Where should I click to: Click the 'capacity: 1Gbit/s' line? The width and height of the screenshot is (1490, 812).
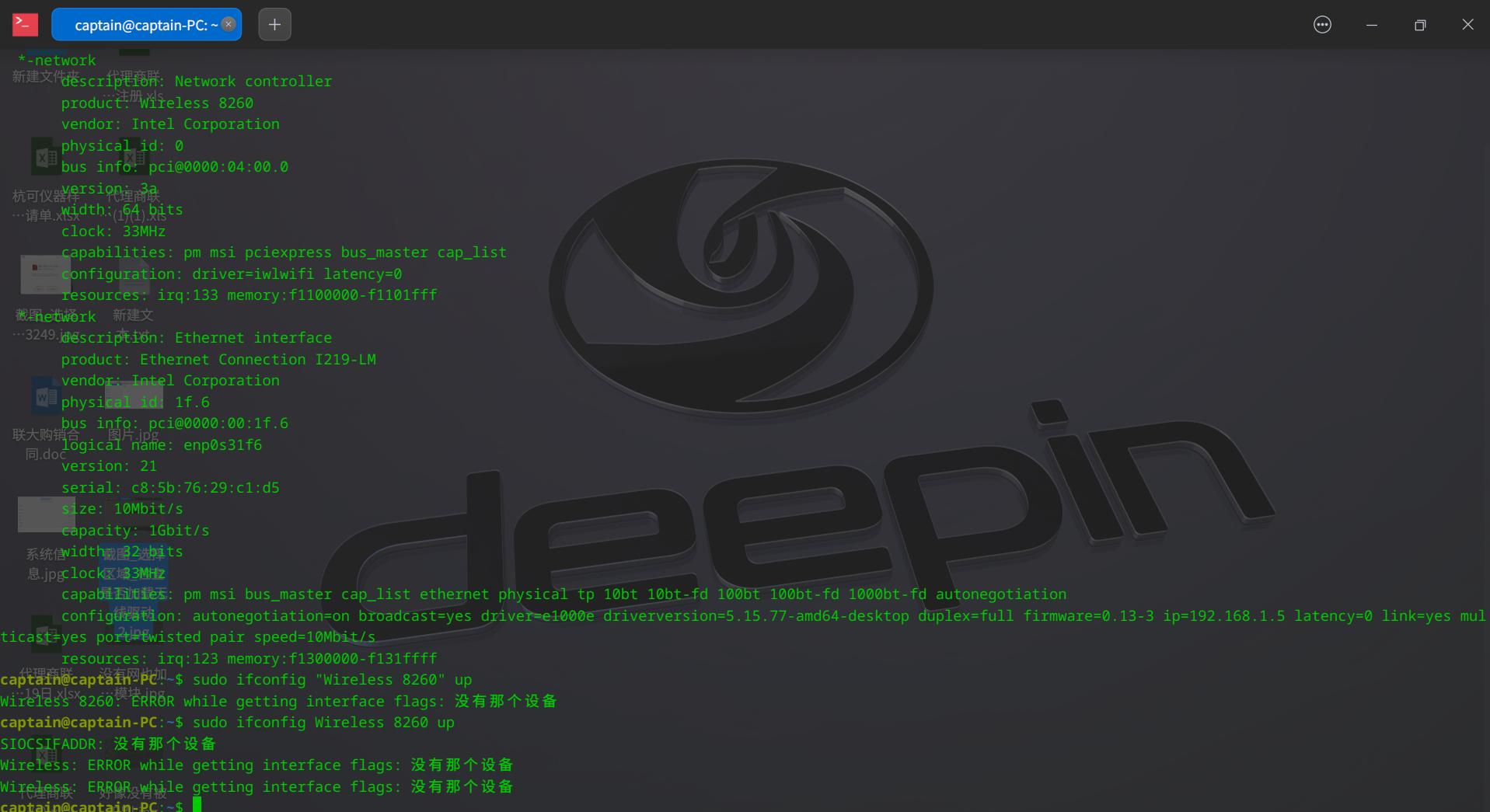point(135,531)
